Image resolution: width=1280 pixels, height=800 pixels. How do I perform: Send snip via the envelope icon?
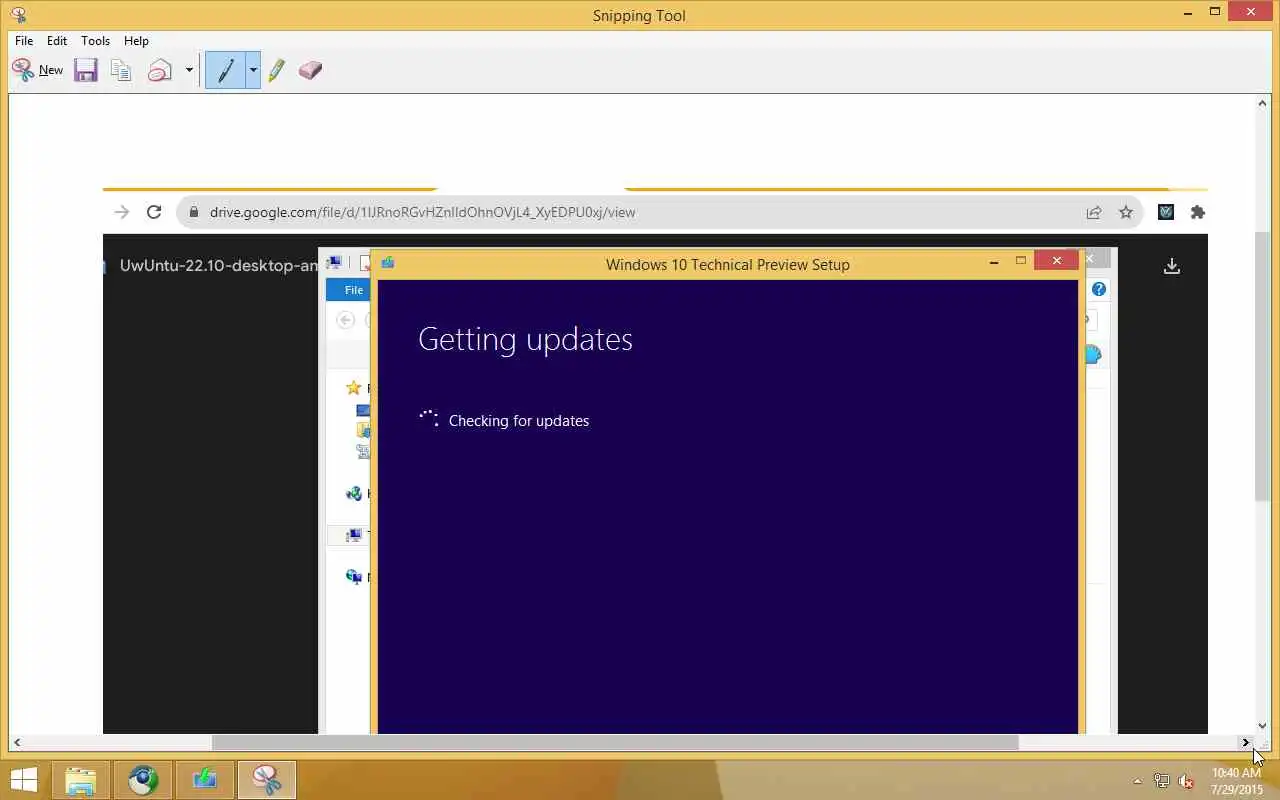click(159, 70)
